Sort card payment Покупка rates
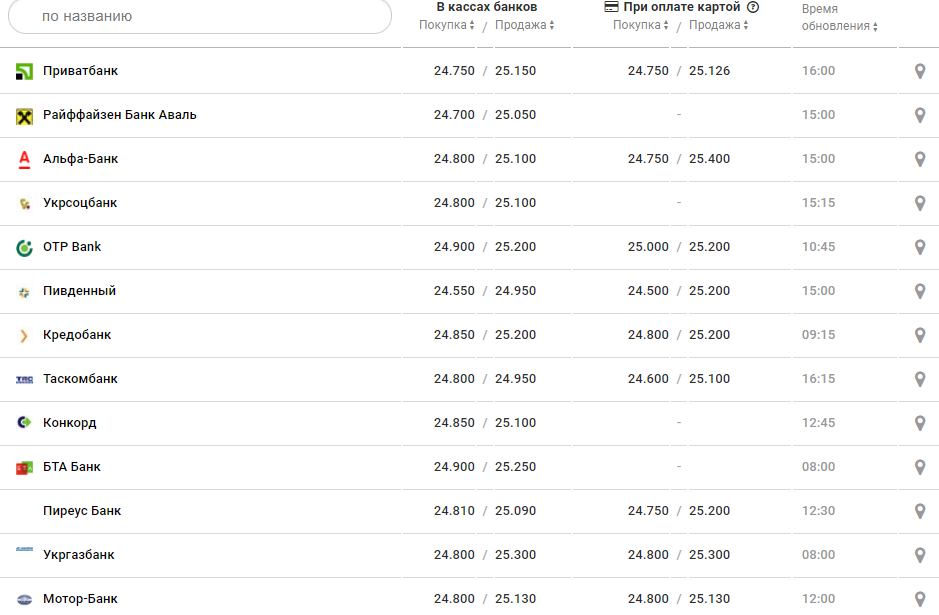 641,25
